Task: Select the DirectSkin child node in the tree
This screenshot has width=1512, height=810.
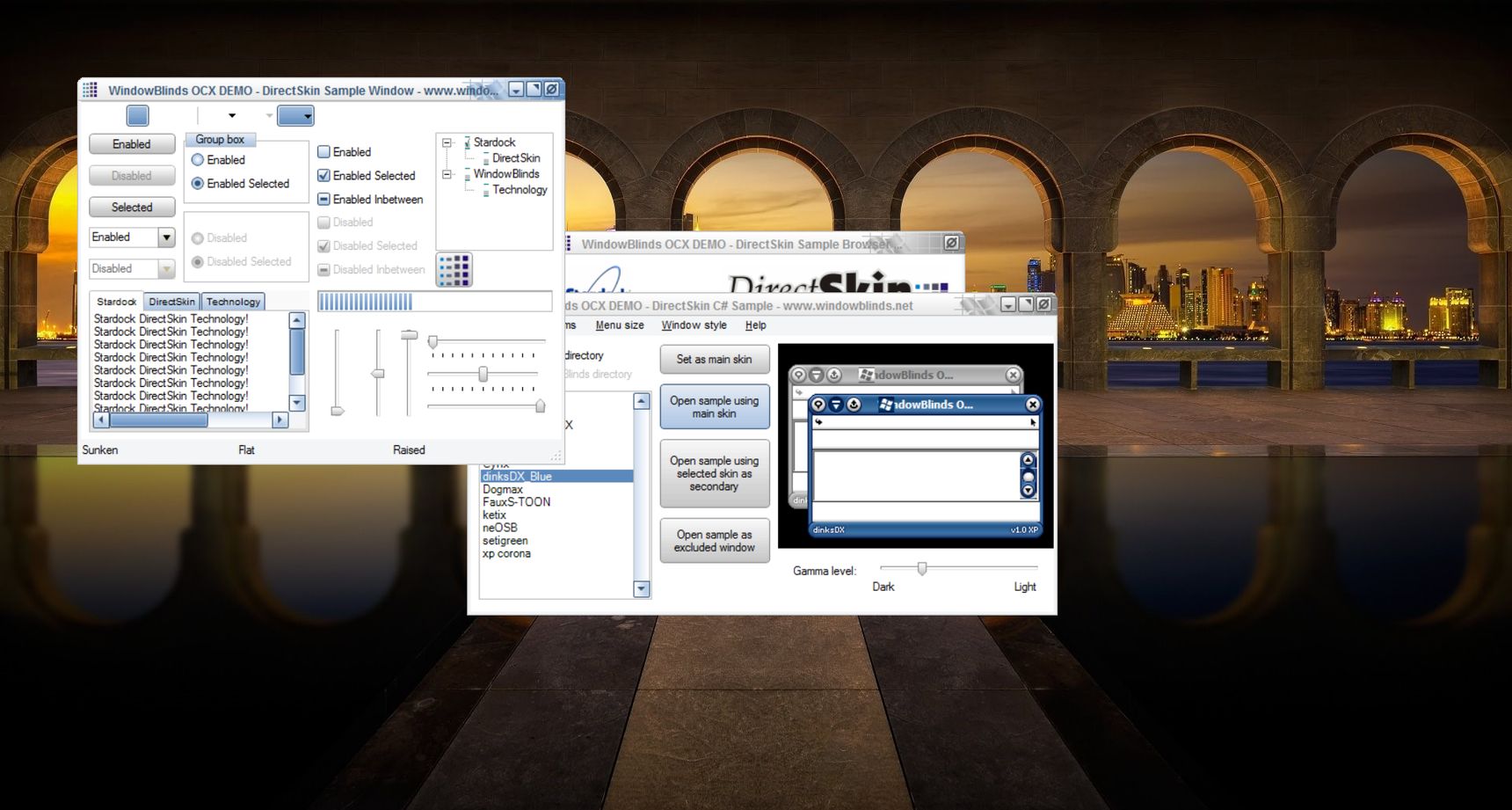Action: [x=516, y=158]
